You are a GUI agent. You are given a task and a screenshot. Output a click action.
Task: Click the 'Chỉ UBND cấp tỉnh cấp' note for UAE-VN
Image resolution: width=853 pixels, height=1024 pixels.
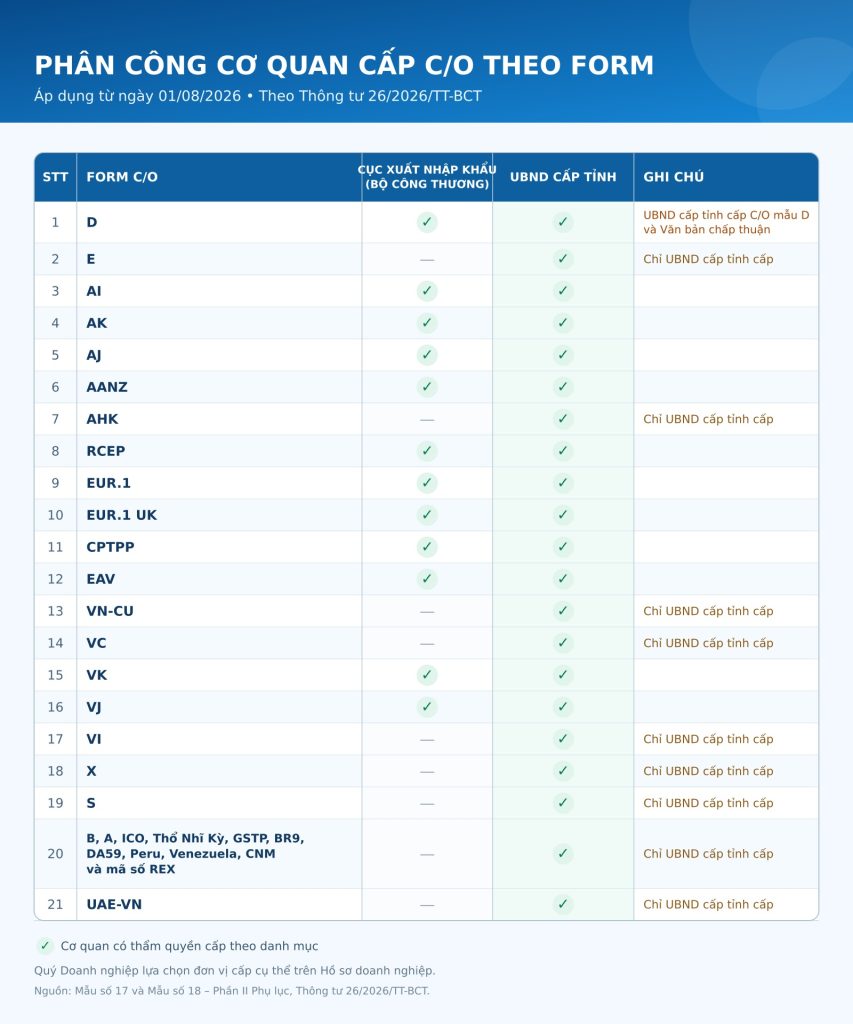tap(708, 904)
